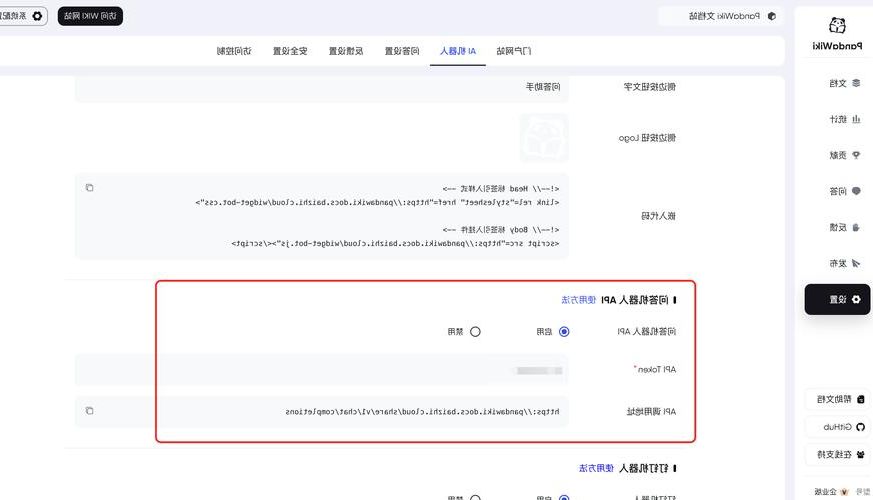Viewport: 873px width, 500px height.
Task: Switch to the 安全设置 tab
Action: point(290,51)
